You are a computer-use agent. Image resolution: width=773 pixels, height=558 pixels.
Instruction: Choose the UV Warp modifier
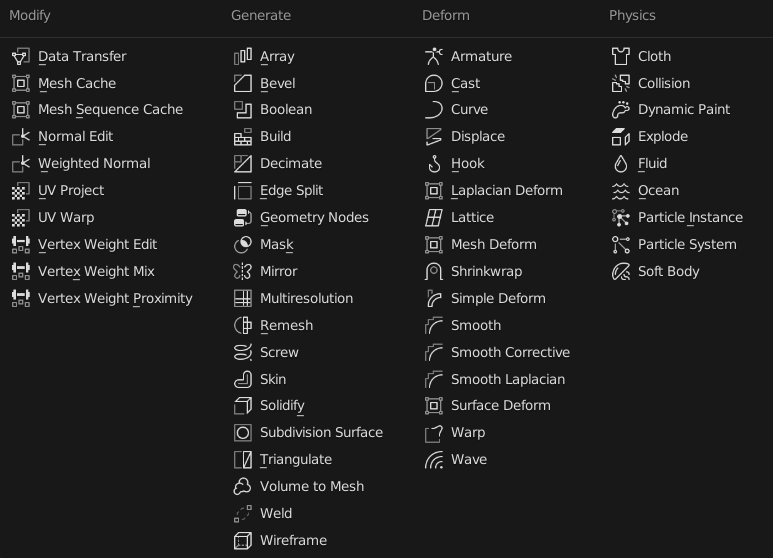[x=53, y=218]
